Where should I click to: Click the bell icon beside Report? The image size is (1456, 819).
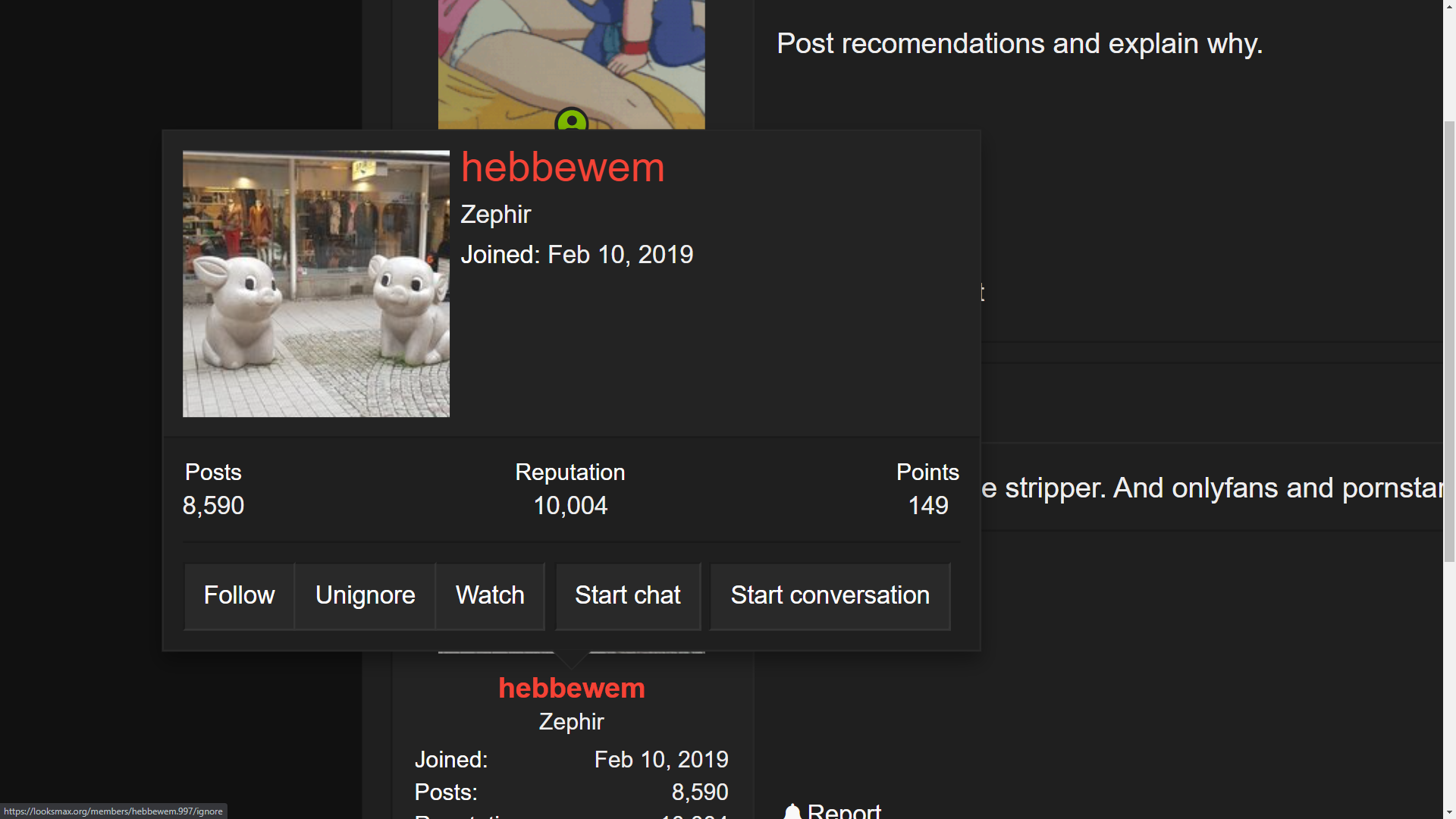coord(792,811)
